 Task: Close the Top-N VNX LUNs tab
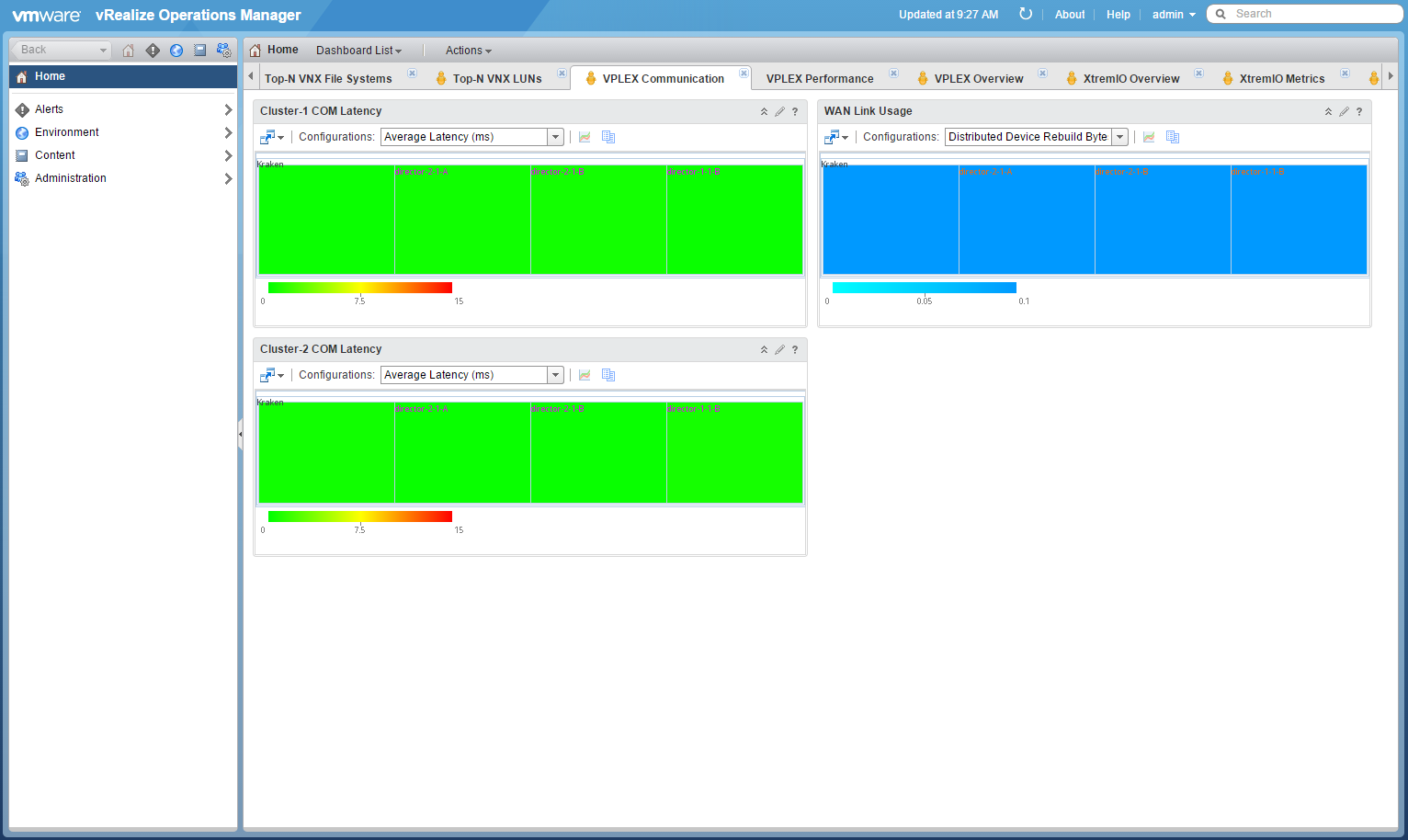coord(562,74)
